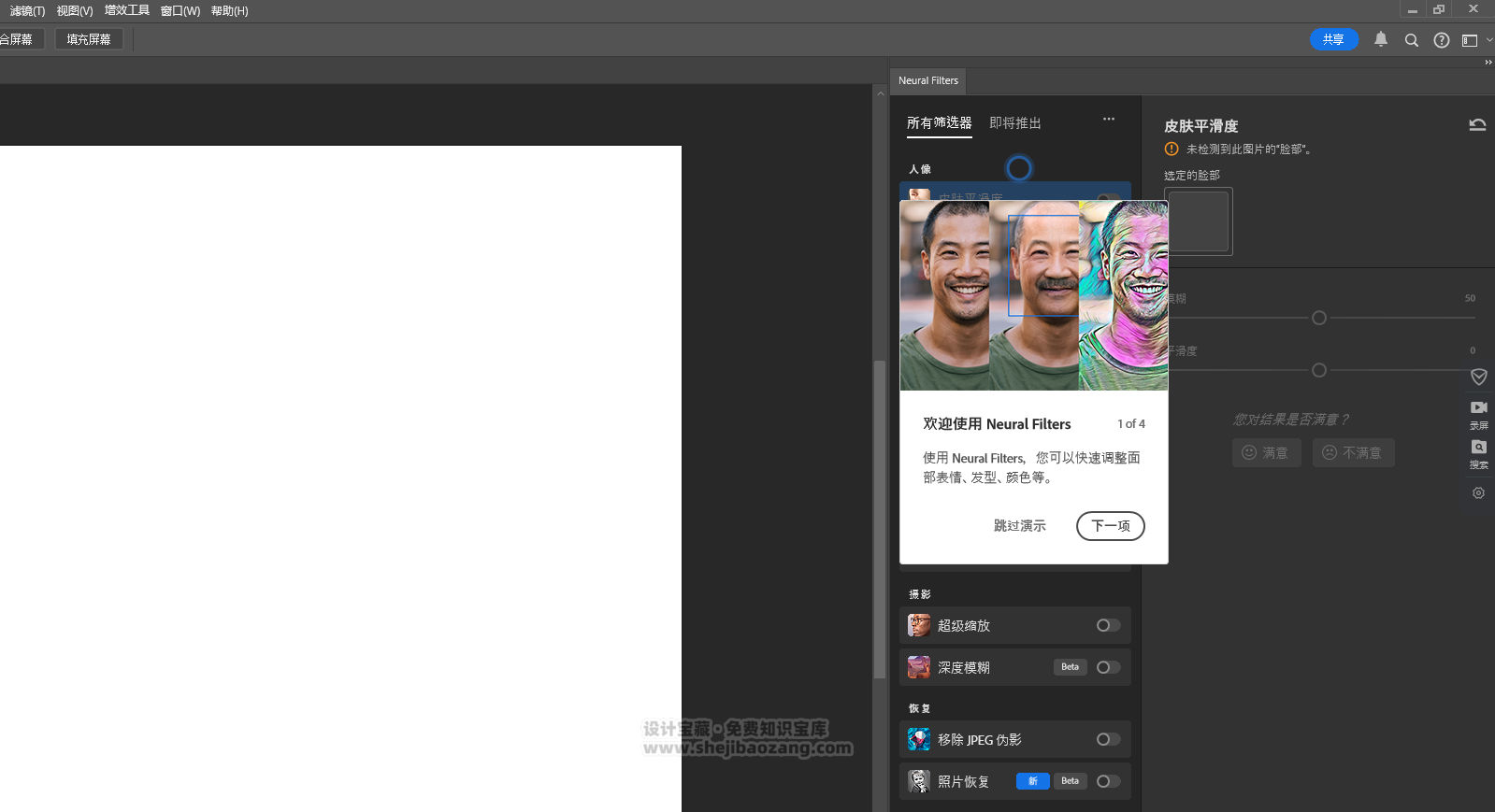Click the scroll-up arrow on canvas scrollbar
The image size is (1495, 812).
point(880,93)
